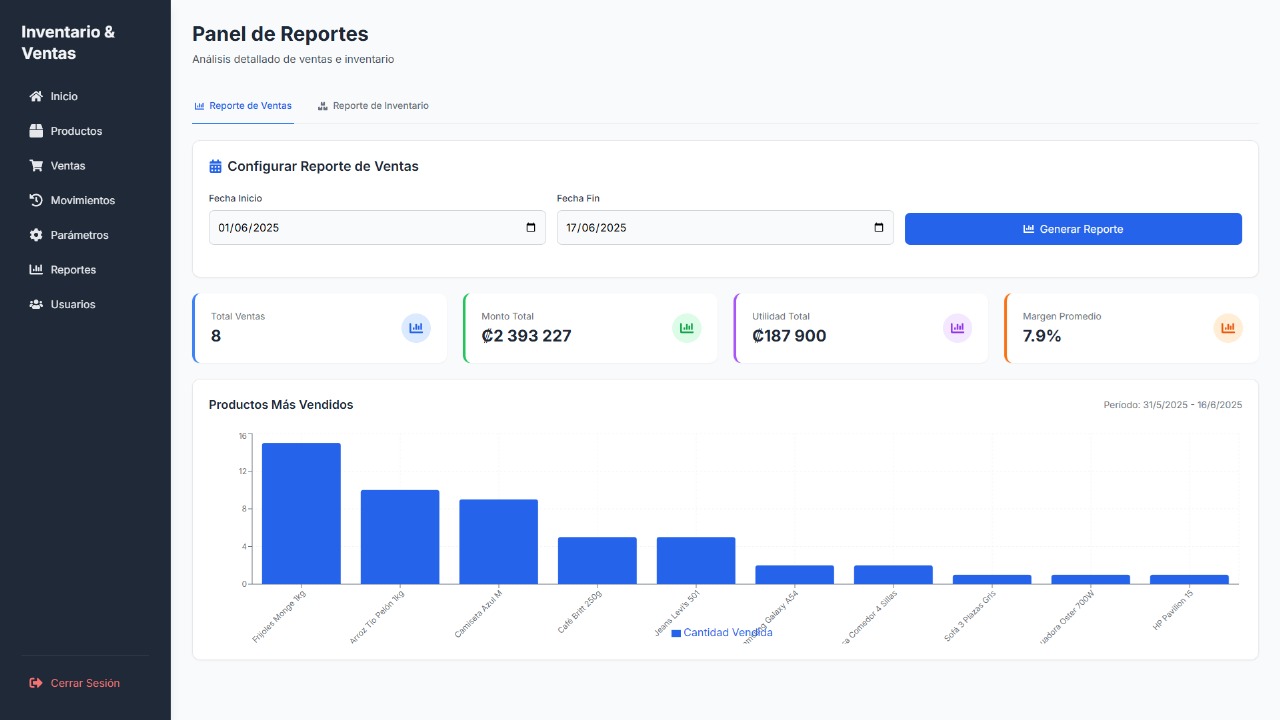
Task: Click the blue chart icon in Total Ventas card
Action: tap(416, 328)
